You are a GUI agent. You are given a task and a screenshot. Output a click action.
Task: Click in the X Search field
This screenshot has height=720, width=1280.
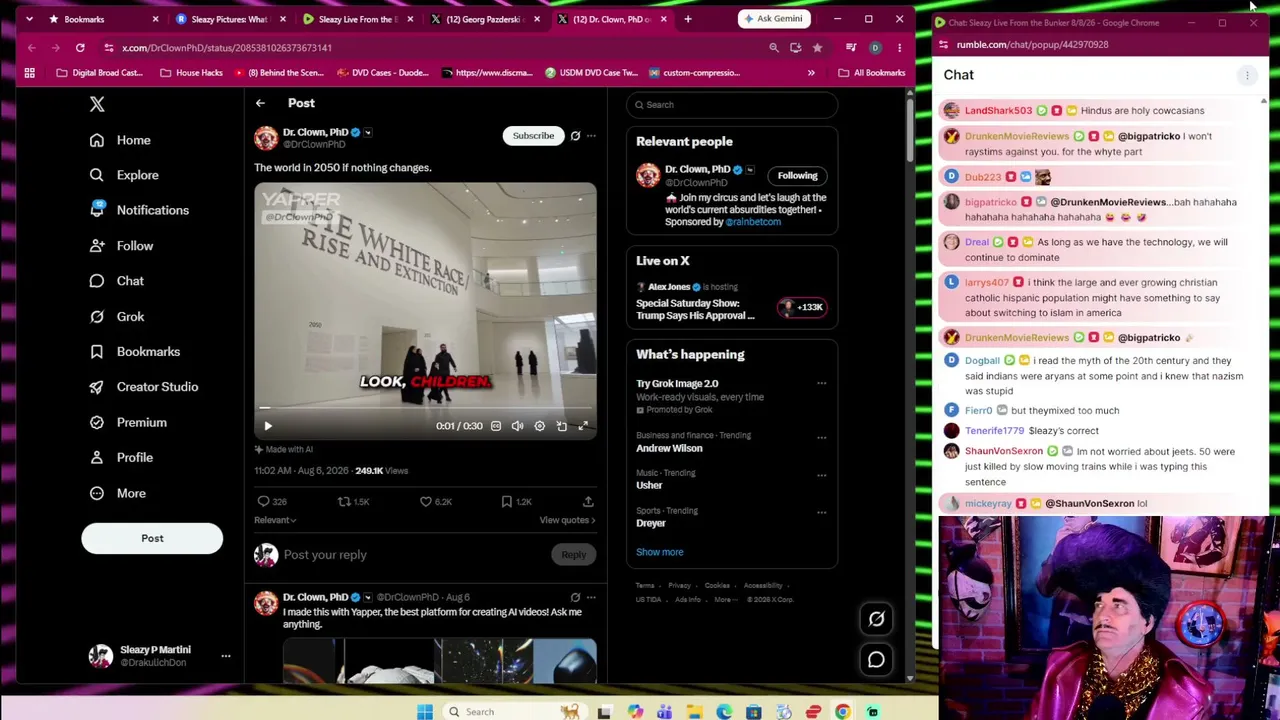pyautogui.click(x=731, y=105)
